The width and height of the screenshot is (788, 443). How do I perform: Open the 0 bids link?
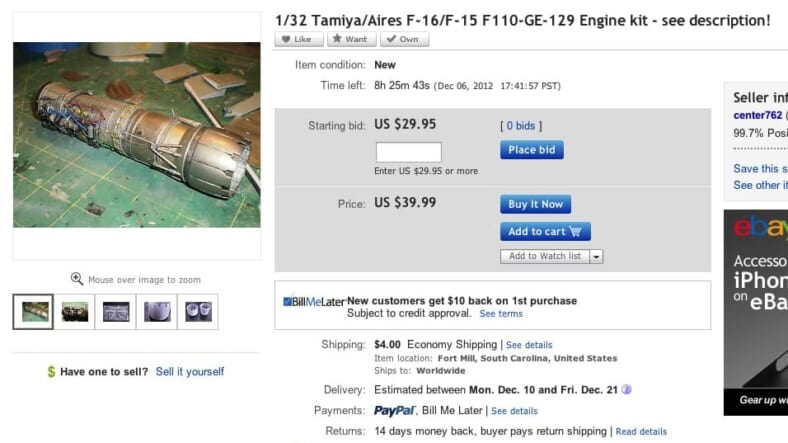pyautogui.click(x=520, y=126)
